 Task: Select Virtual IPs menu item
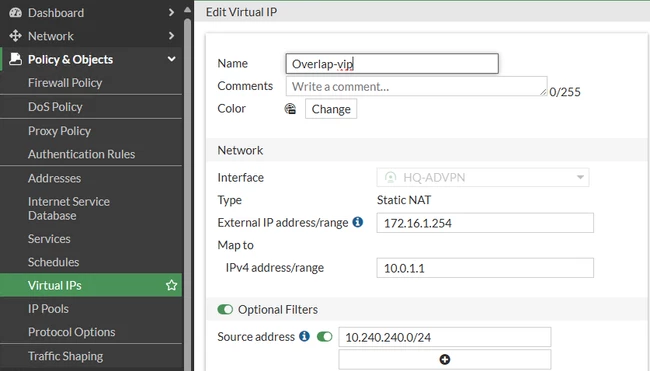[x=91, y=285]
